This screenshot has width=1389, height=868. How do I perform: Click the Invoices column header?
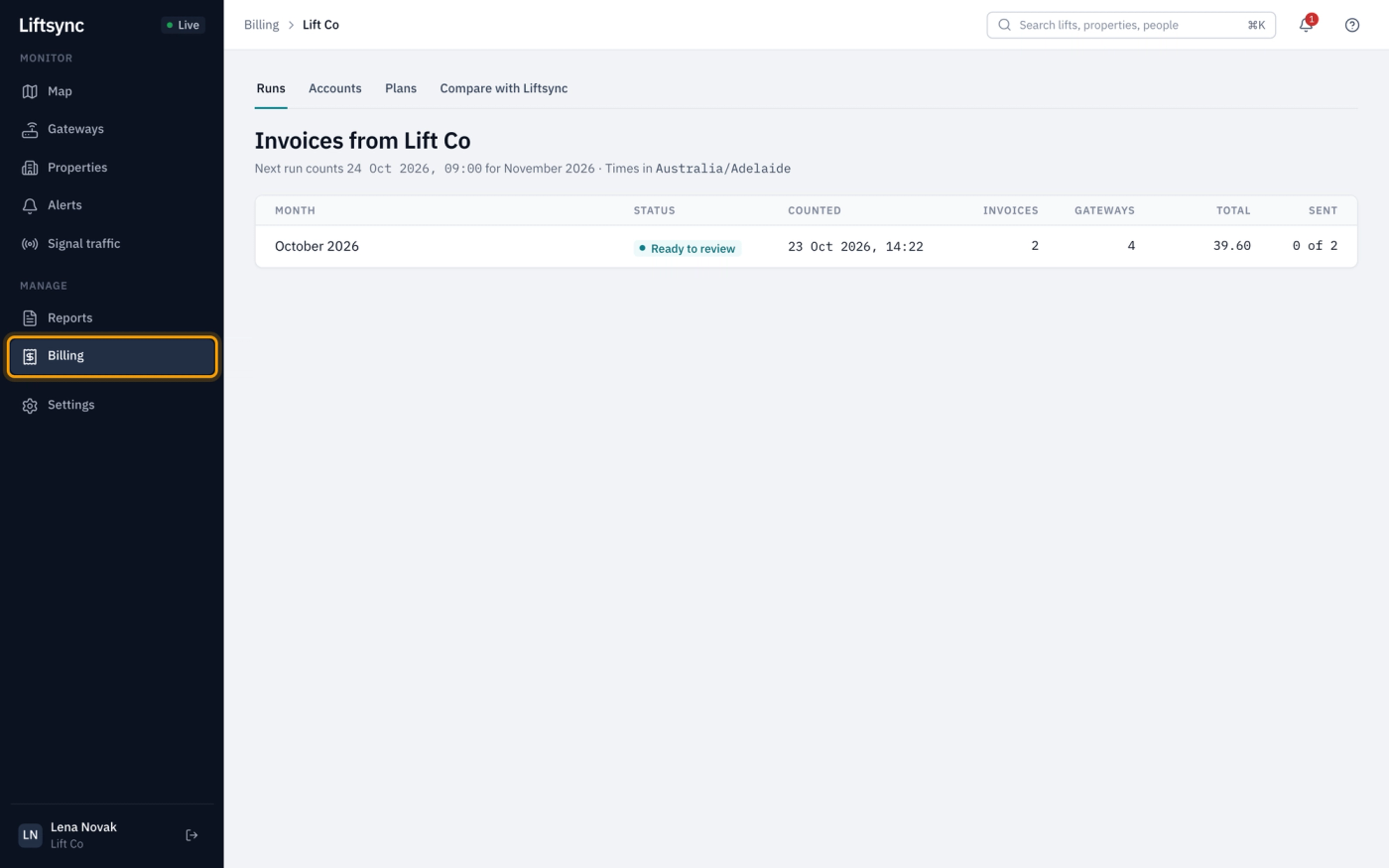1010,210
